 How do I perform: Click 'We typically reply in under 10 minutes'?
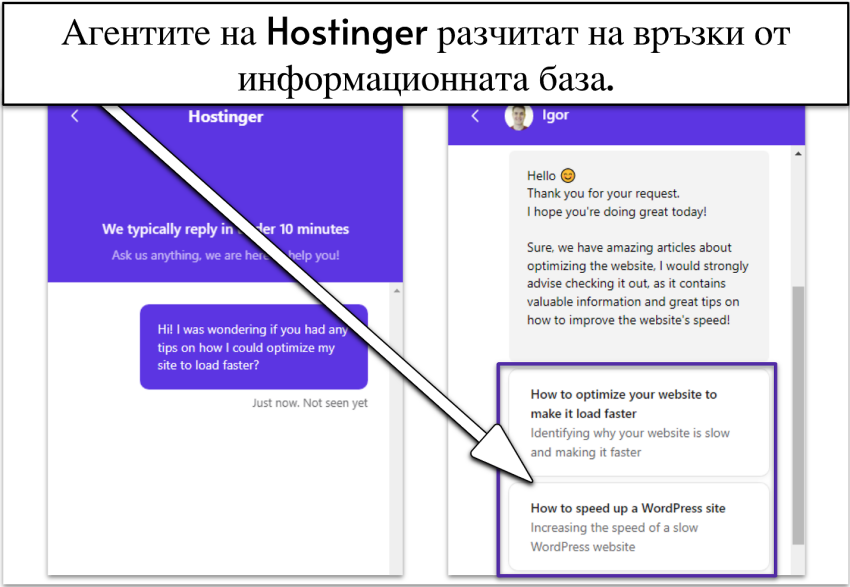(225, 229)
